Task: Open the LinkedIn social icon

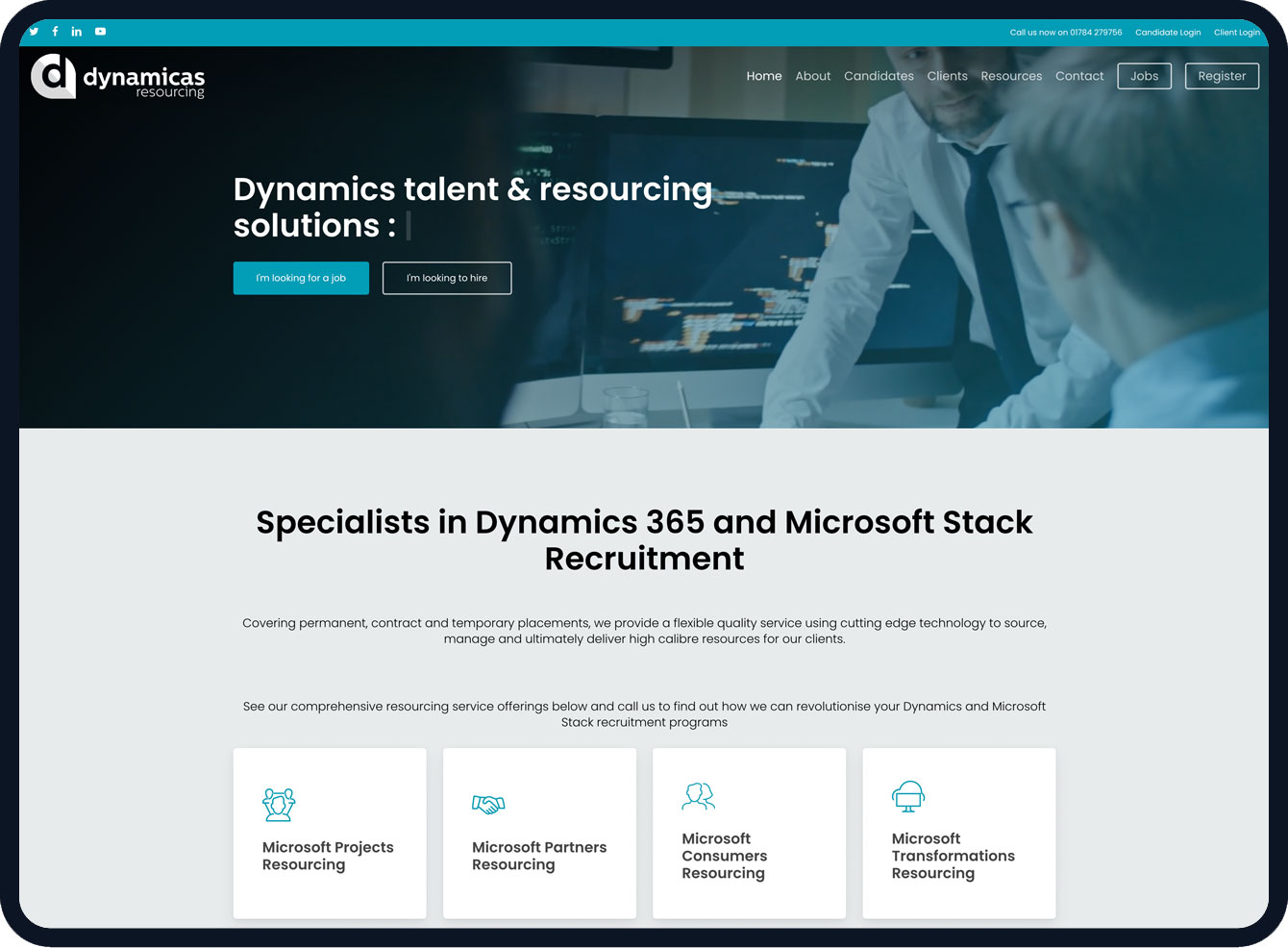Action: 77,32
